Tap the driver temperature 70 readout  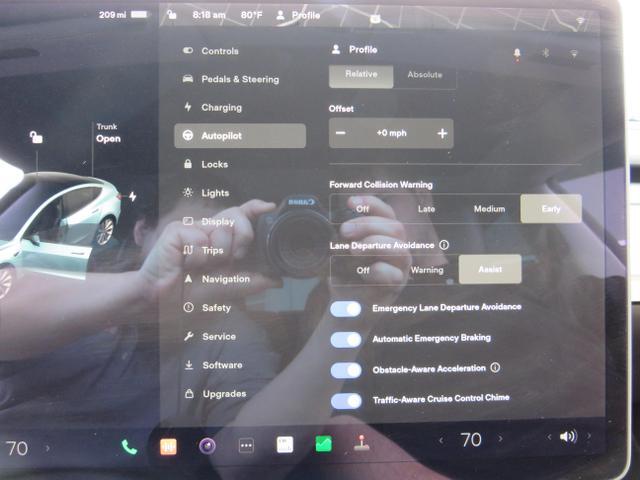tap(16, 448)
